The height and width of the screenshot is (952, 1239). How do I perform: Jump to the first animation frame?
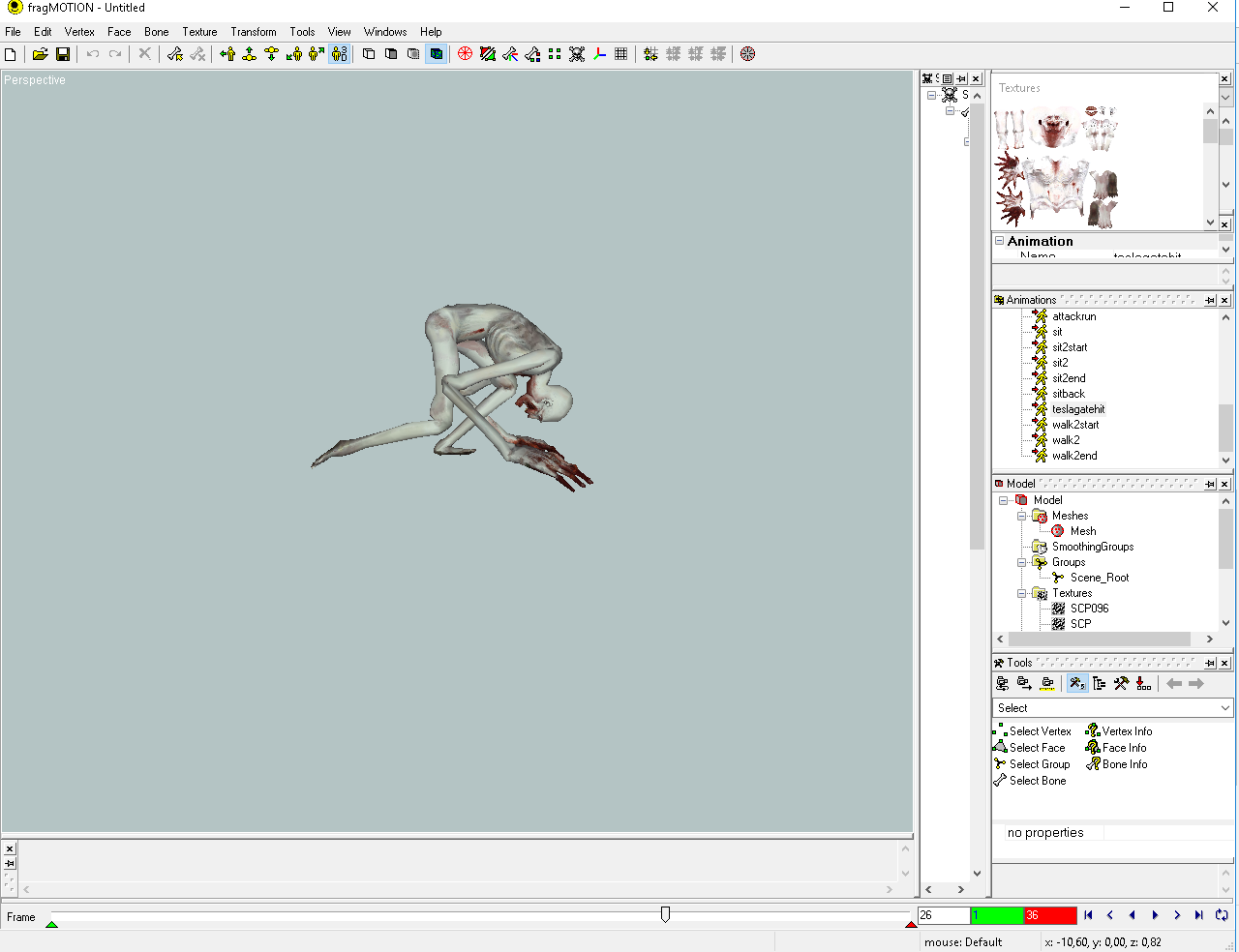point(1088,915)
